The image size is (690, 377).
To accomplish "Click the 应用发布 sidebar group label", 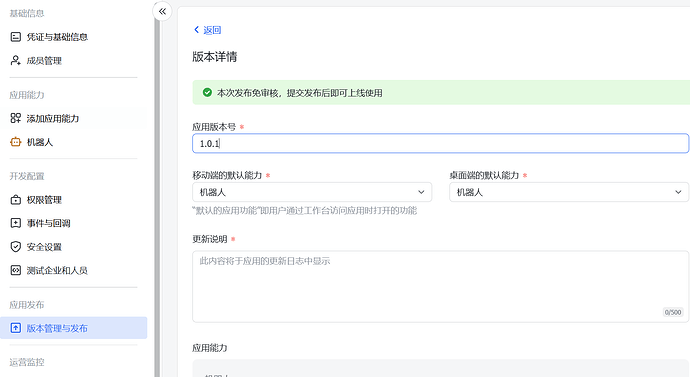I will [x=27, y=304].
